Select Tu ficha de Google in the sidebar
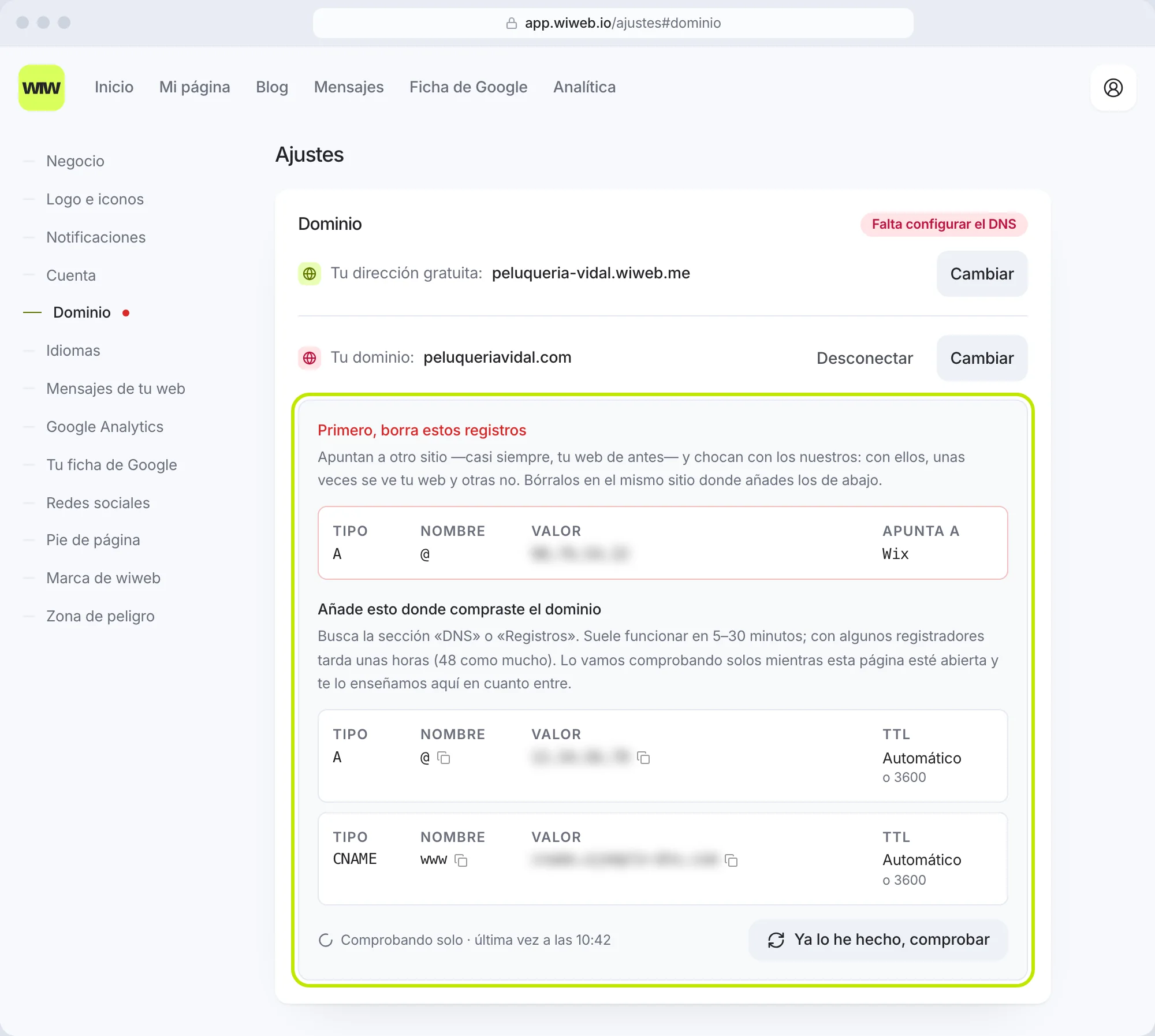1155x1036 pixels. 111,465
